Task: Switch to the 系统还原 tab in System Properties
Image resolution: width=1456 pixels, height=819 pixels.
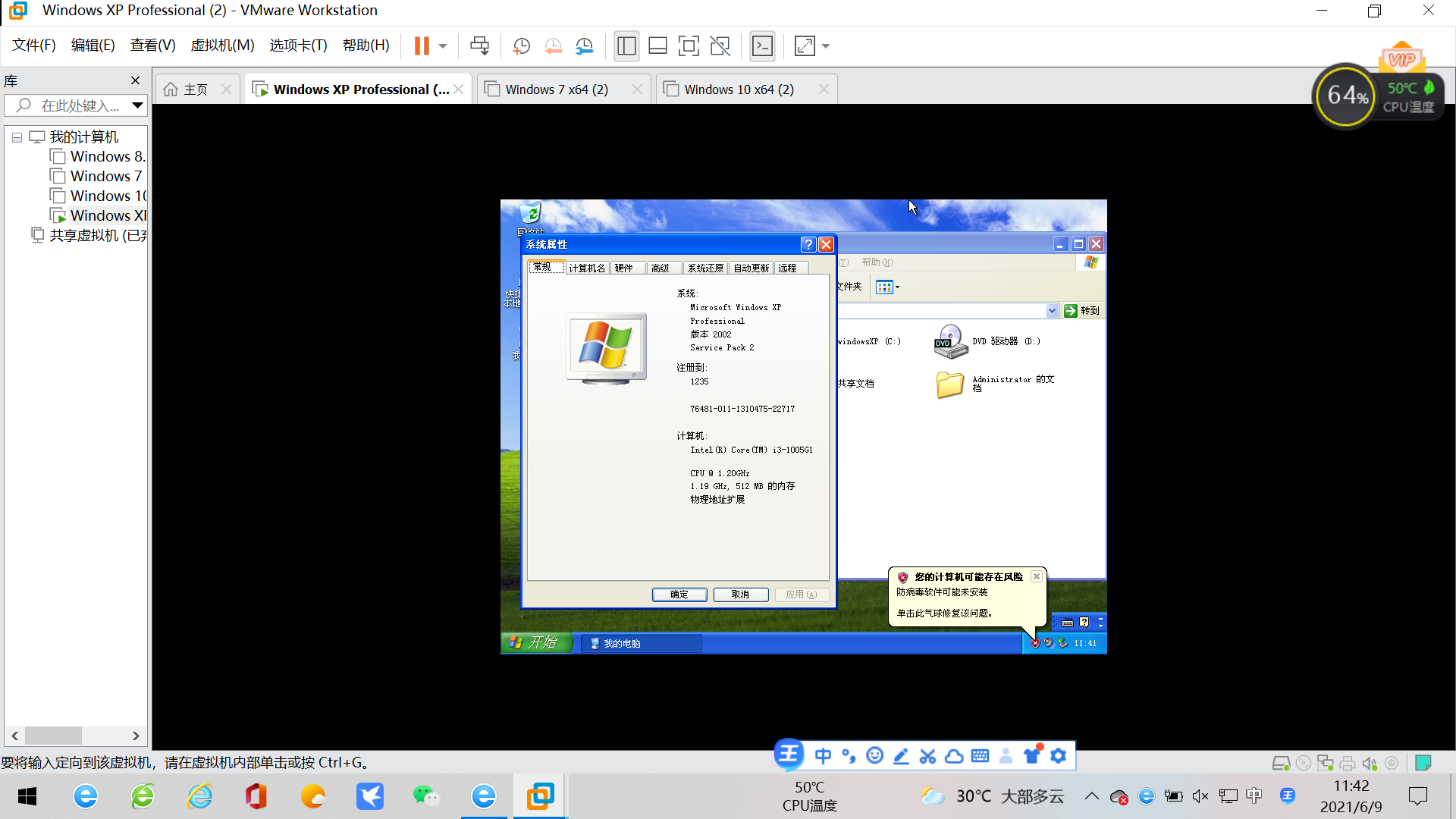Action: pyautogui.click(x=705, y=268)
